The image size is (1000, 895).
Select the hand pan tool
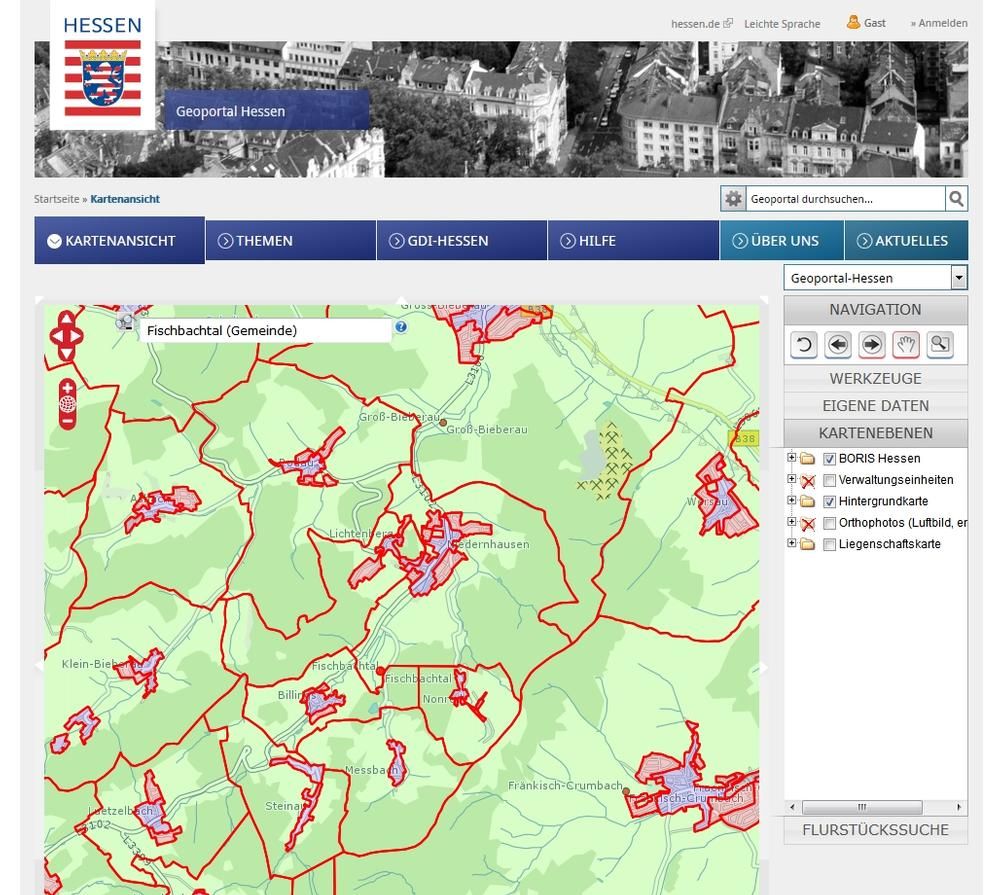[x=906, y=345]
